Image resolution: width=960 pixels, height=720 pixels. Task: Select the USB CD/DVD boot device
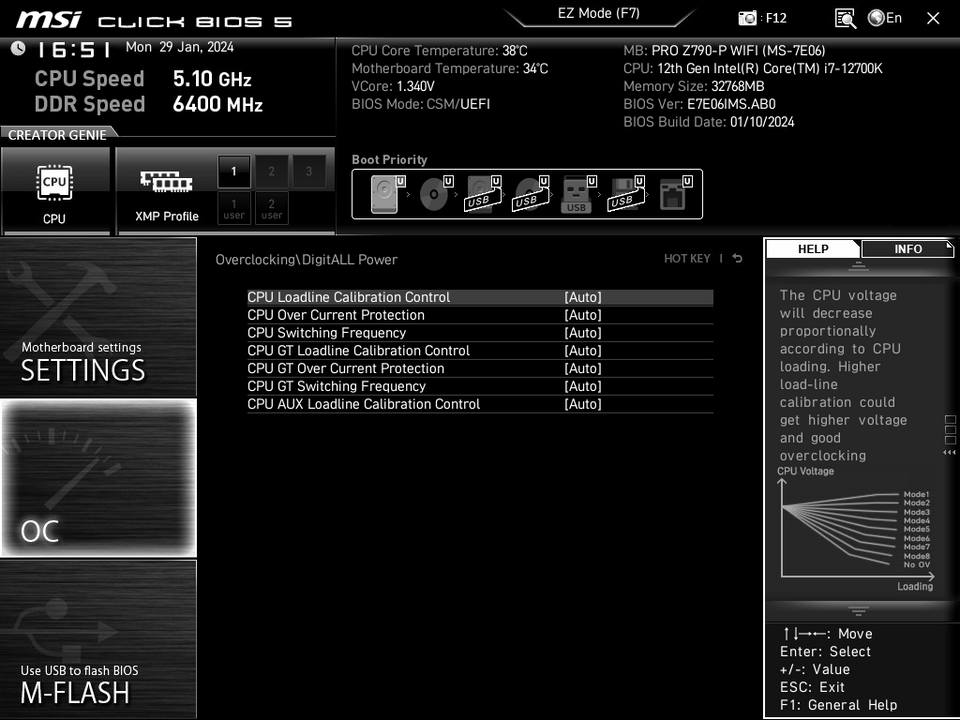[x=531, y=194]
